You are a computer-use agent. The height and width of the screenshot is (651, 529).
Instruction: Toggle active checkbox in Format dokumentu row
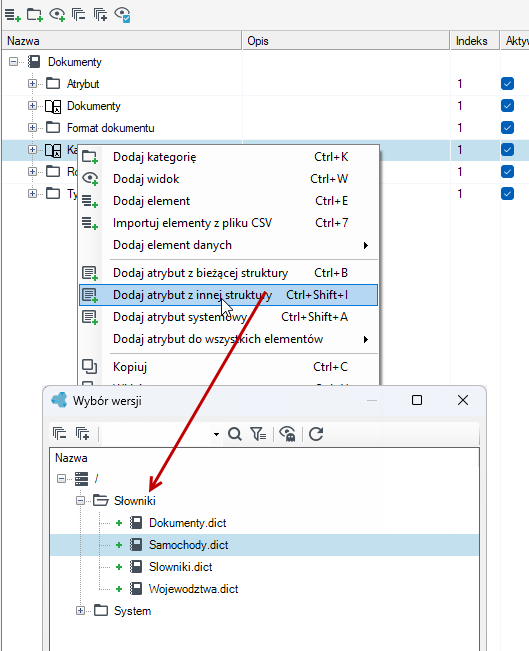507,128
